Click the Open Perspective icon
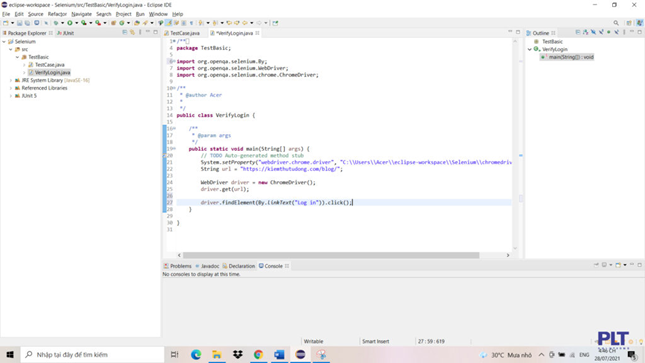The height and width of the screenshot is (363, 645). 629,23
